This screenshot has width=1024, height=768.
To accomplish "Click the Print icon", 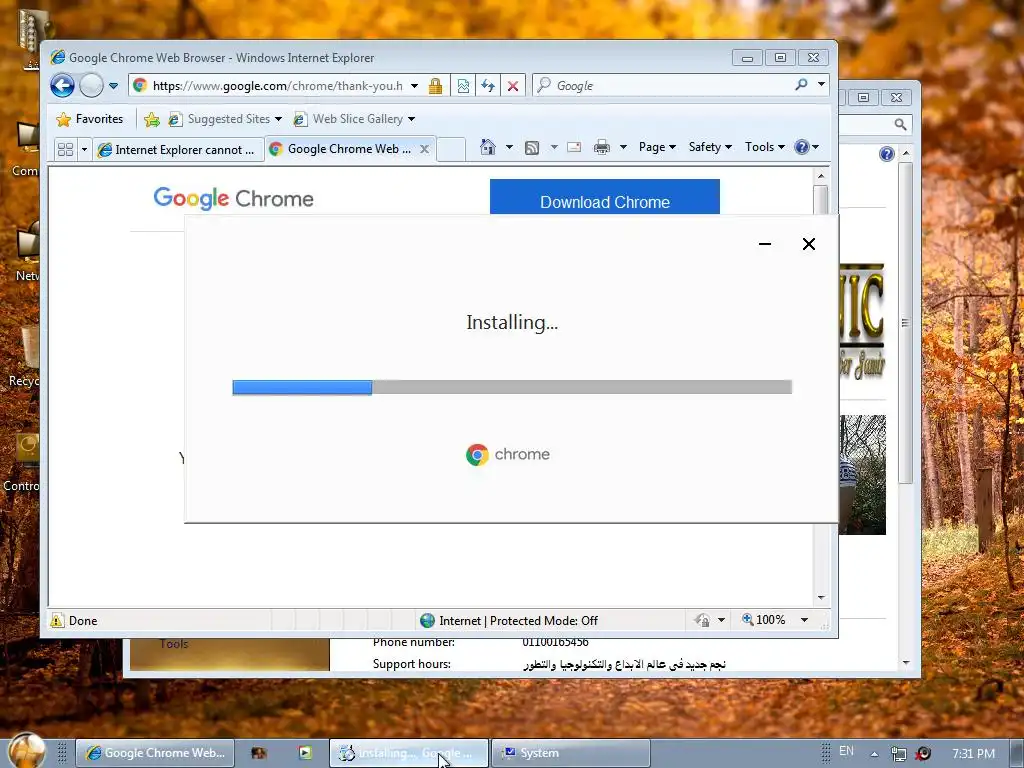I will click(x=601, y=148).
